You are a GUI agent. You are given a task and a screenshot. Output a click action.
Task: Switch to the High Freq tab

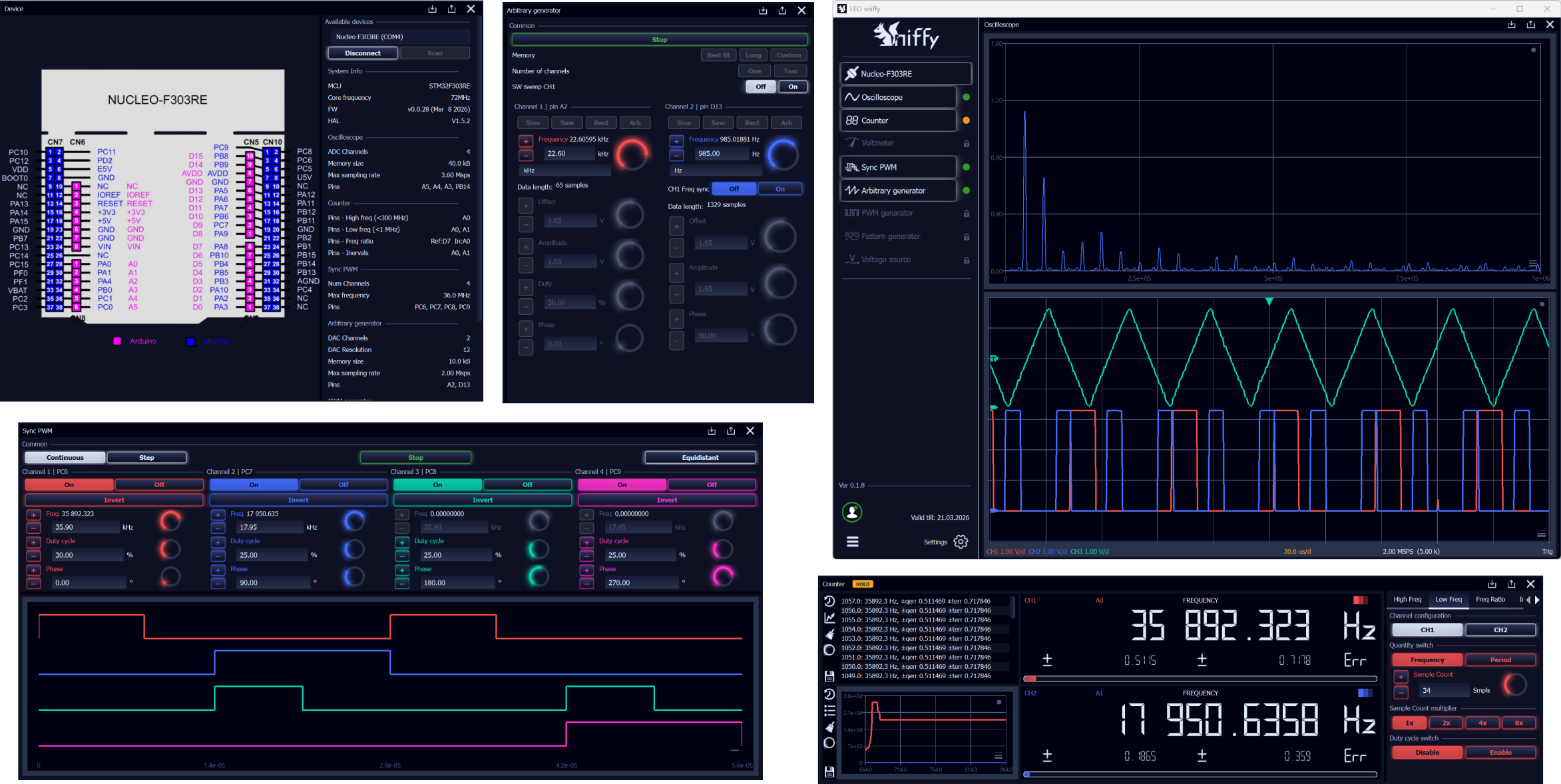click(1407, 599)
